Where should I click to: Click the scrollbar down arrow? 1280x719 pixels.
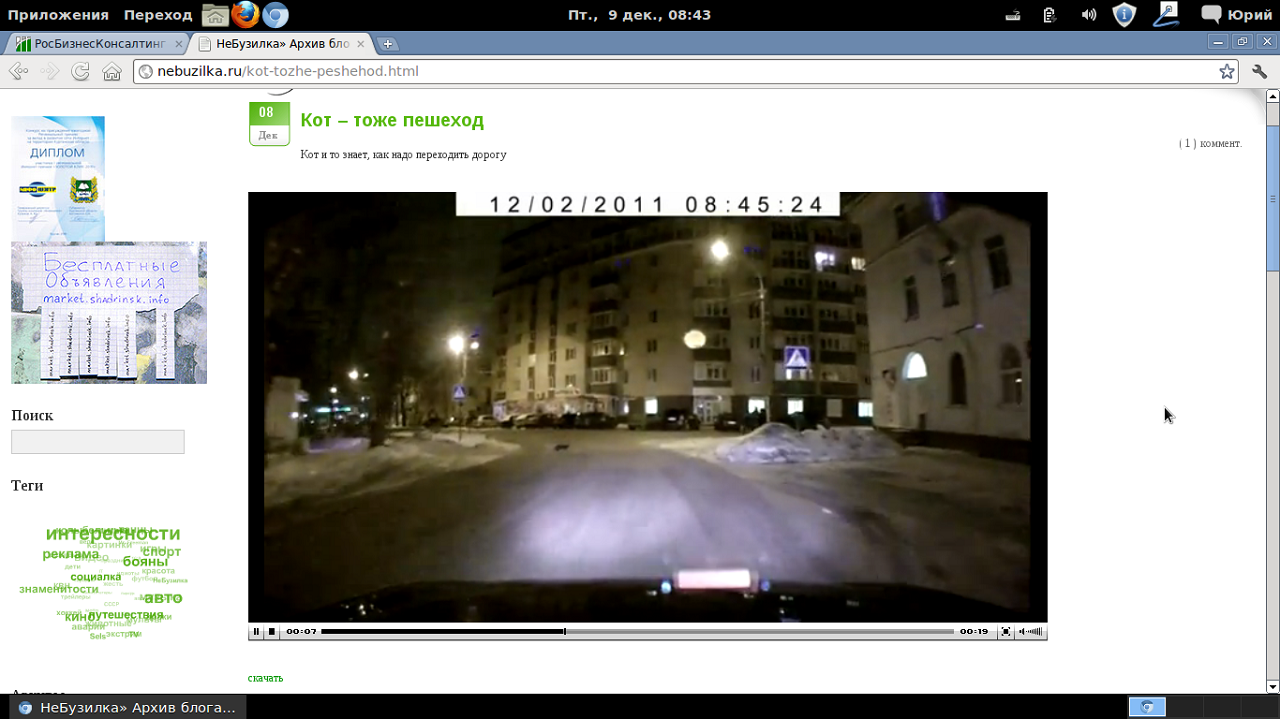[1272, 686]
